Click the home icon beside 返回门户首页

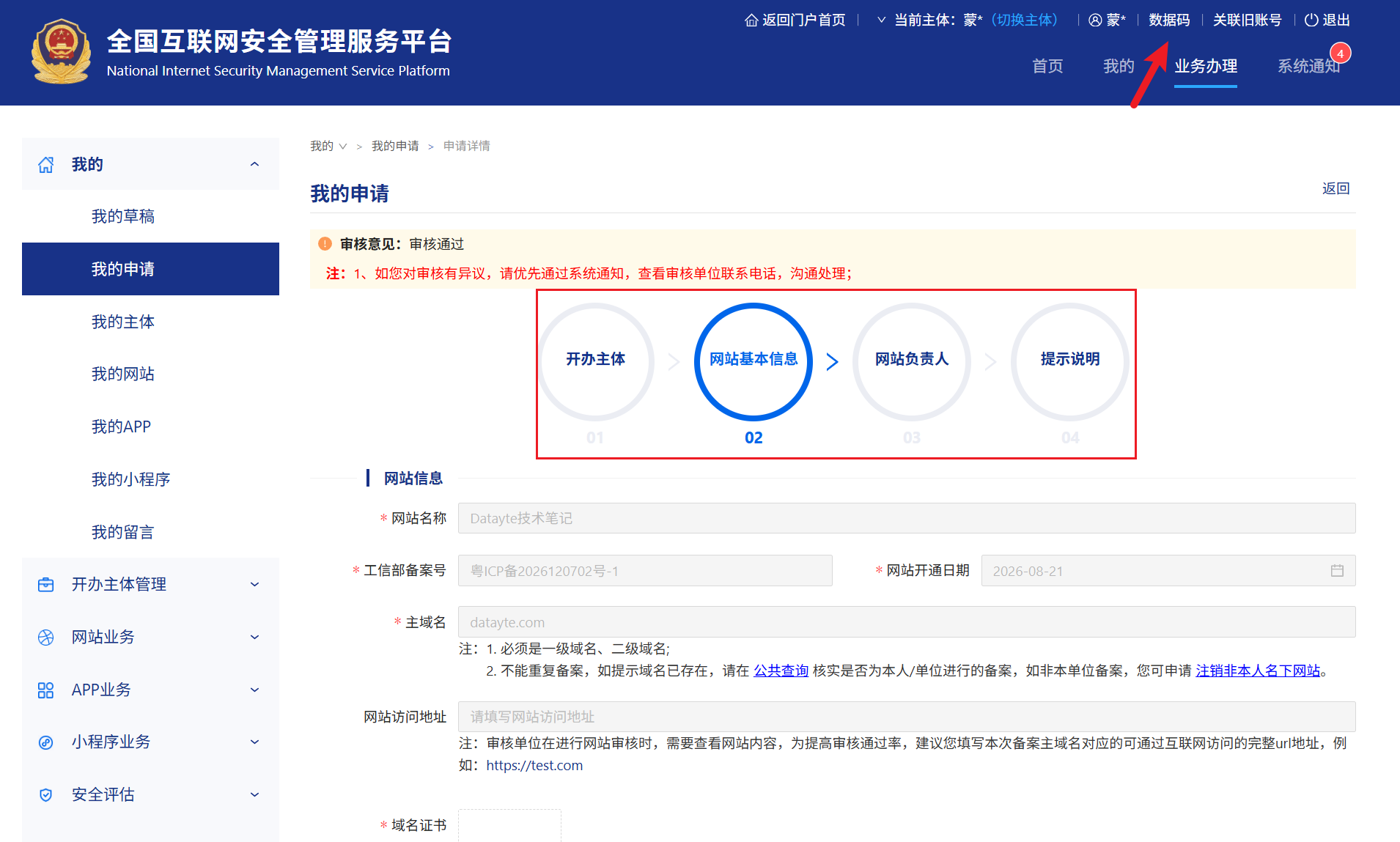point(751,21)
